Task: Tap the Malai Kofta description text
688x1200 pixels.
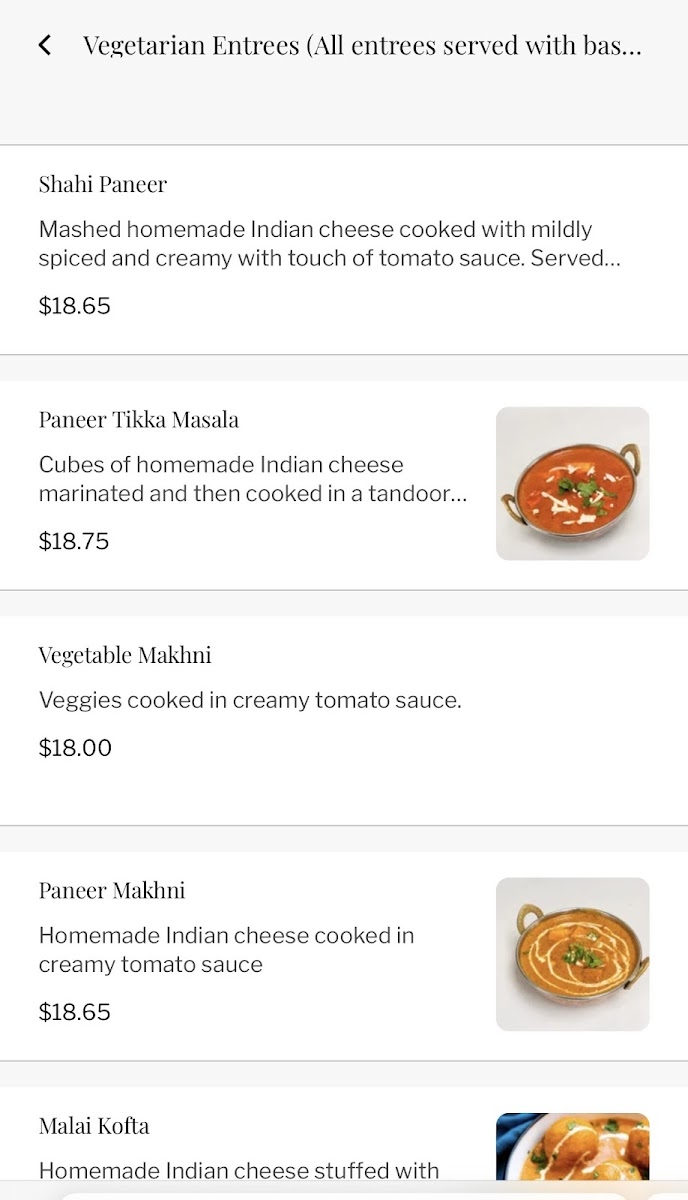Action: pyautogui.click(x=238, y=1171)
